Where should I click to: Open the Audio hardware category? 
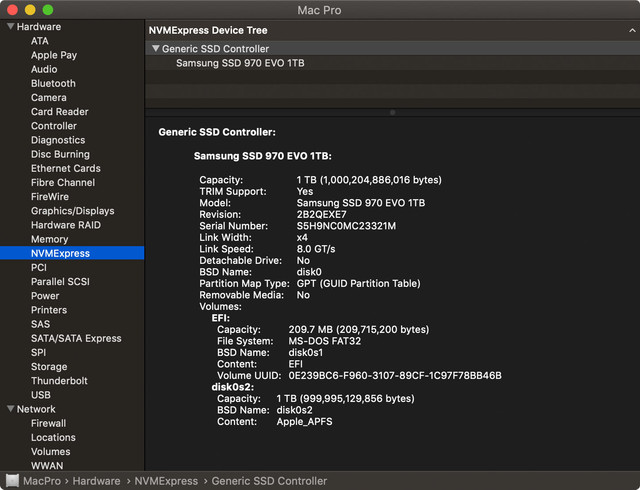[44, 69]
